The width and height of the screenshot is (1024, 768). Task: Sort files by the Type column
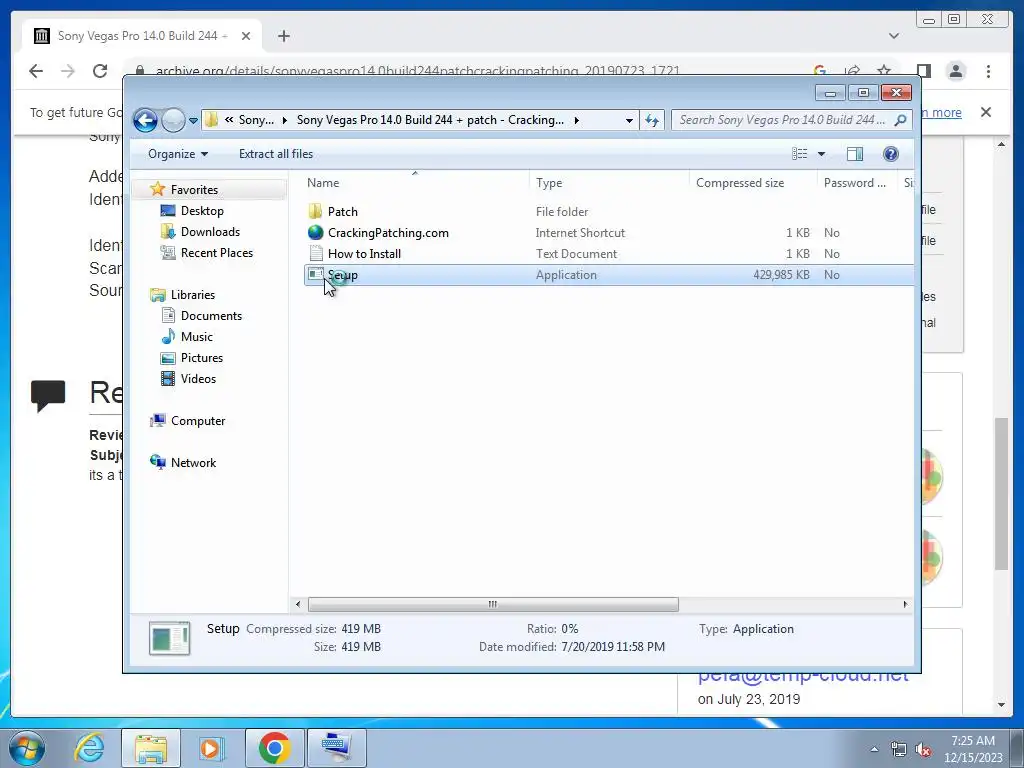click(x=609, y=183)
